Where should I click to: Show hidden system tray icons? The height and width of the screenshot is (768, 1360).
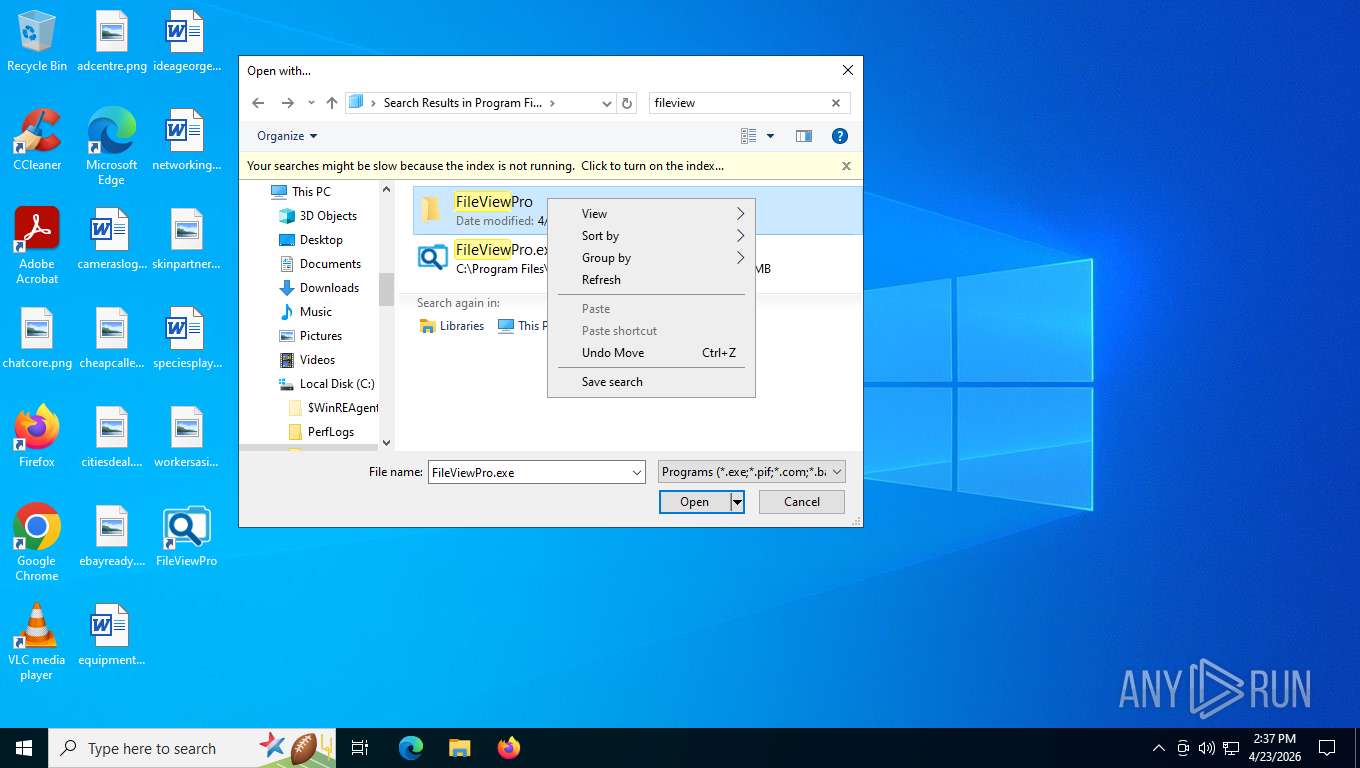tap(1159, 748)
